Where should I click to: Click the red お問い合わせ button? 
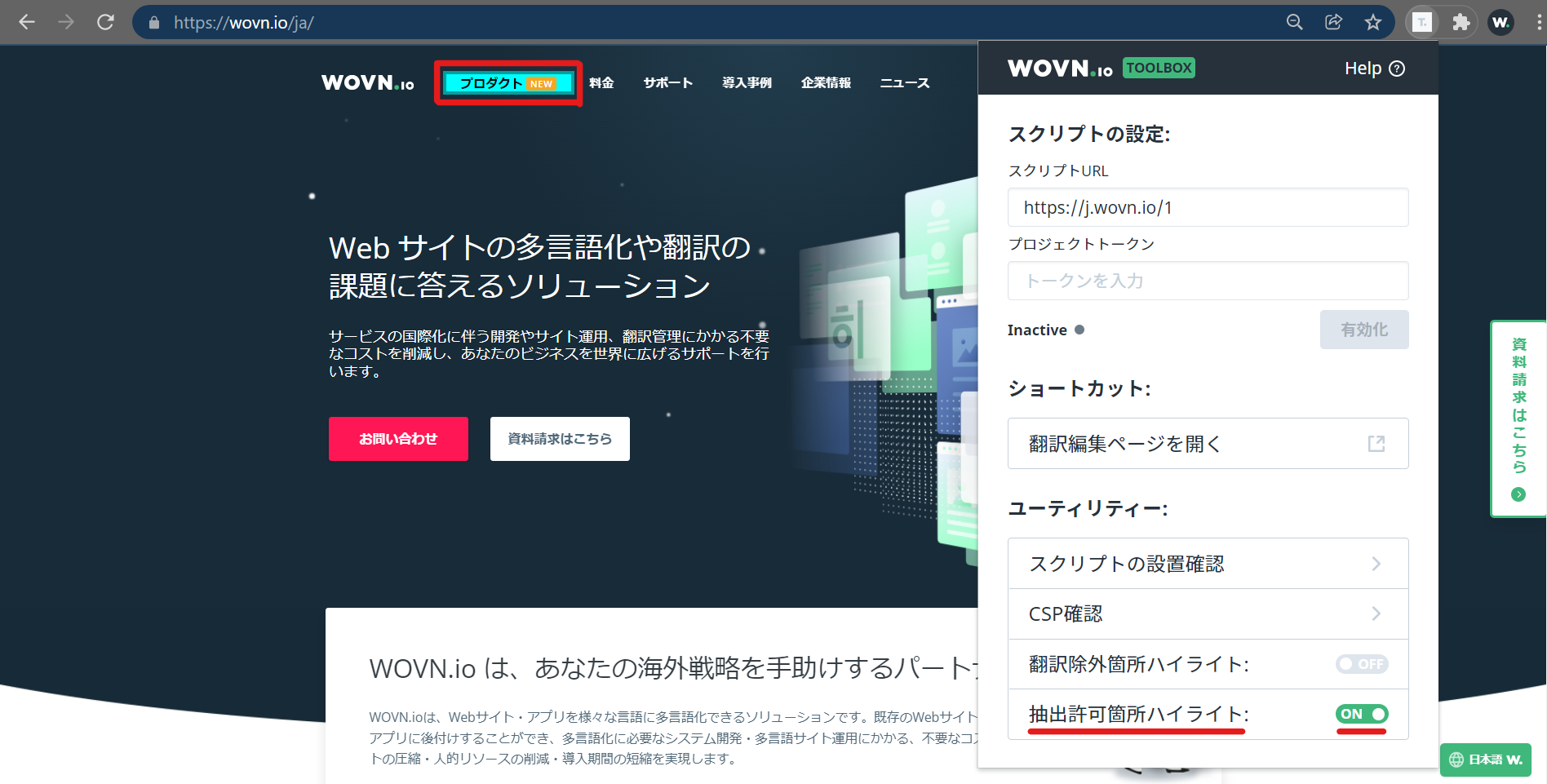point(398,439)
